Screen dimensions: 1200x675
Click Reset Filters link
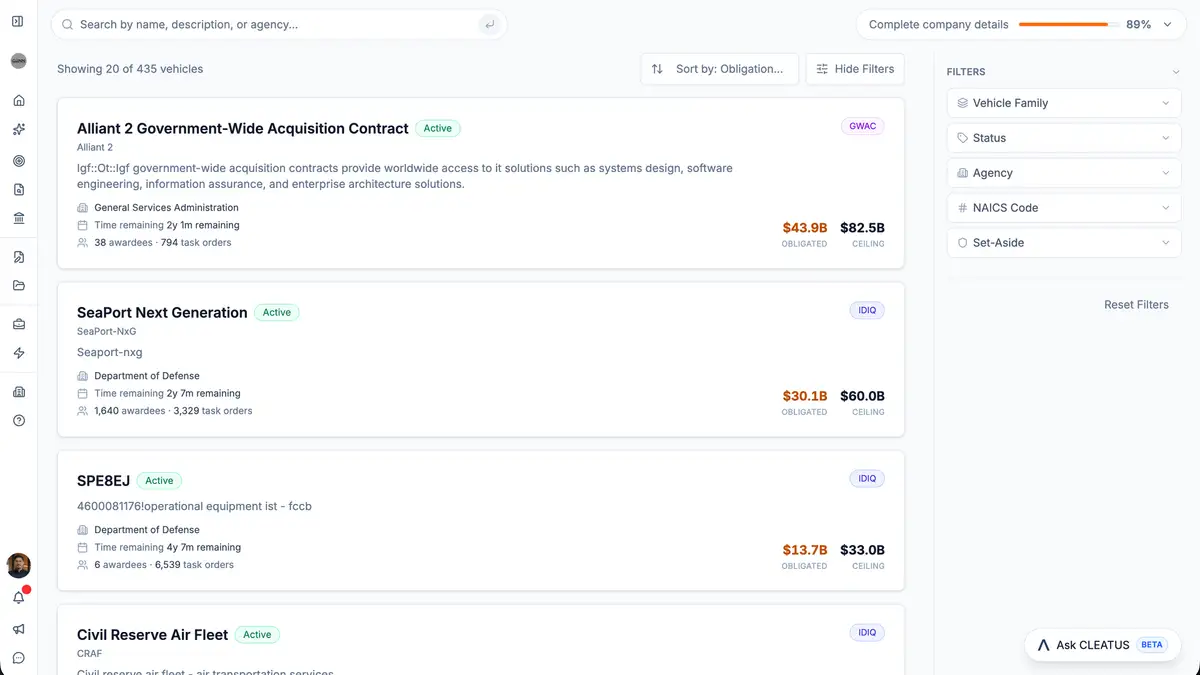pos(1136,305)
